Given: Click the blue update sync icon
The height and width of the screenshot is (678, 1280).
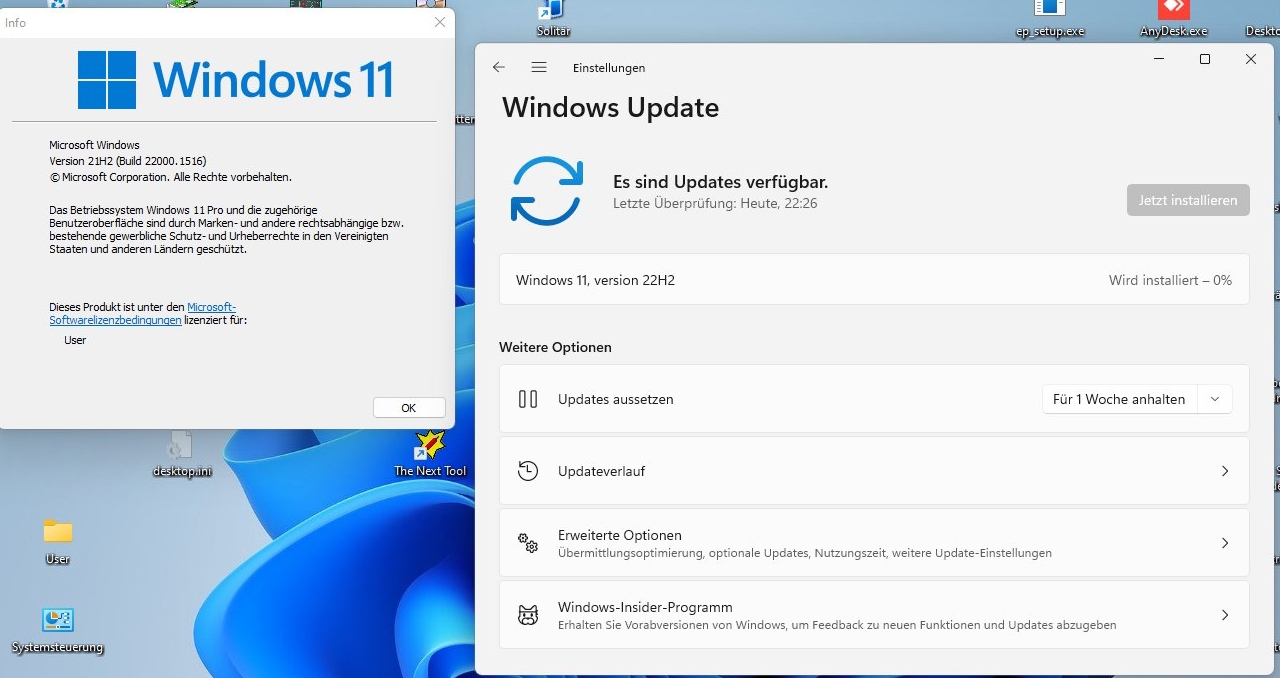Looking at the screenshot, I should tap(546, 190).
